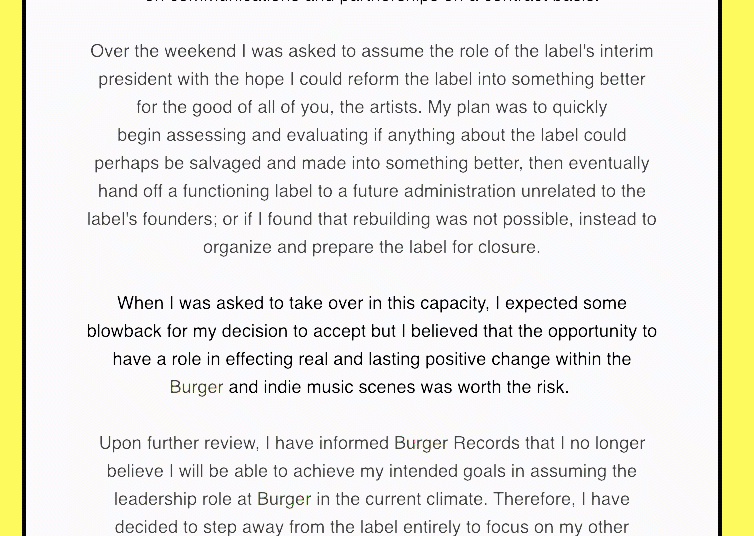Viewport: 754px width, 536px height.
Task: Click the cut-off line of text at the top
Action: [371, 3]
